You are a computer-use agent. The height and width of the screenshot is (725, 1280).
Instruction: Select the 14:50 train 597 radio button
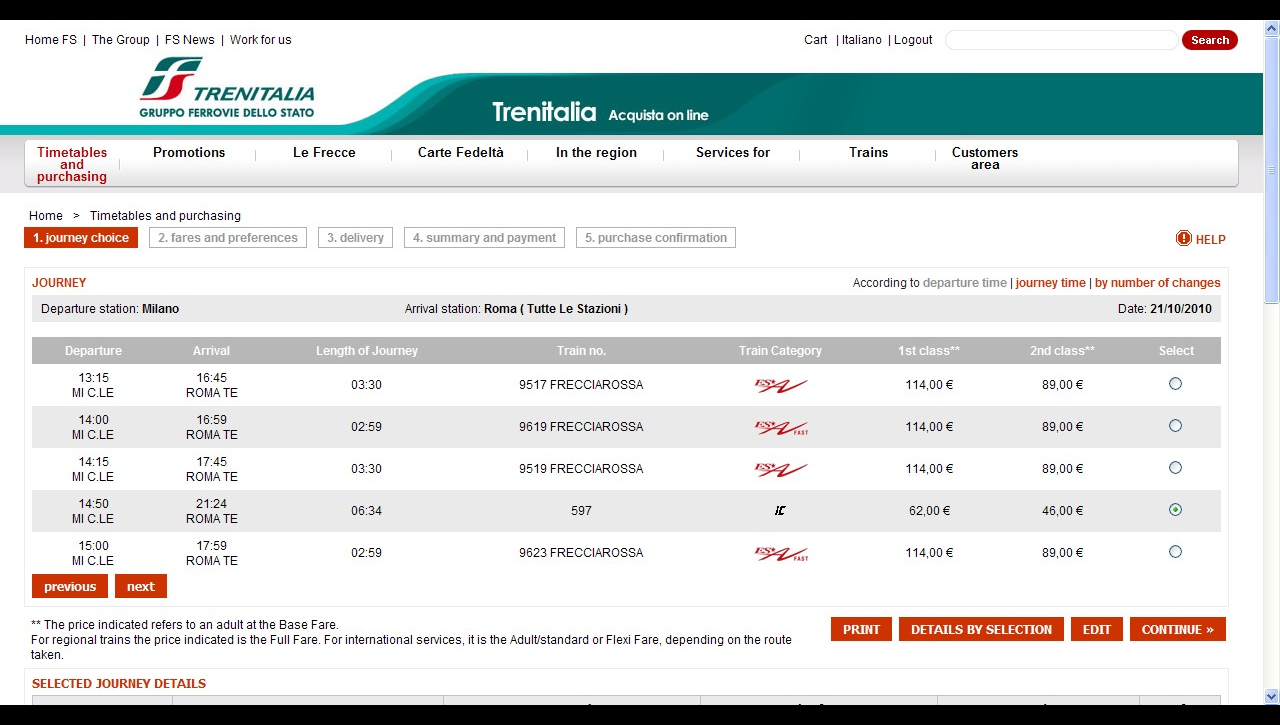click(x=1175, y=510)
